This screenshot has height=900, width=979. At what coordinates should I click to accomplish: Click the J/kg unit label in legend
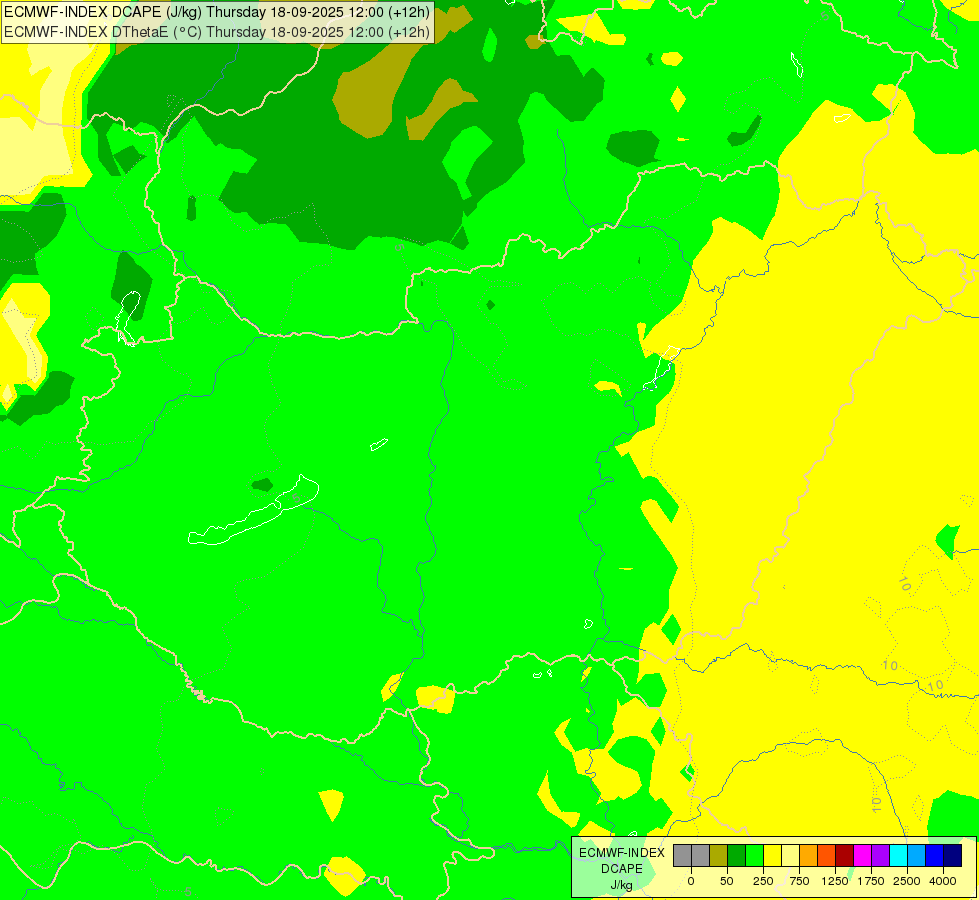(621, 885)
